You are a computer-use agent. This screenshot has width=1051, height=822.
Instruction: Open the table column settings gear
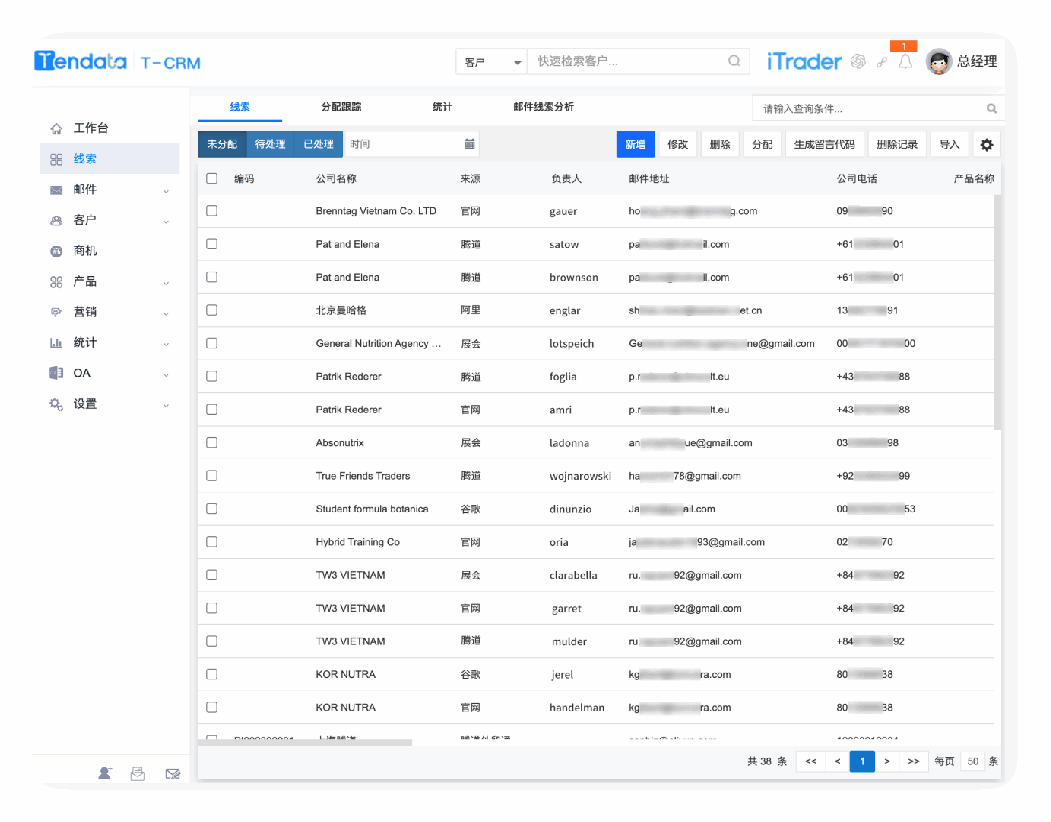tap(986, 145)
